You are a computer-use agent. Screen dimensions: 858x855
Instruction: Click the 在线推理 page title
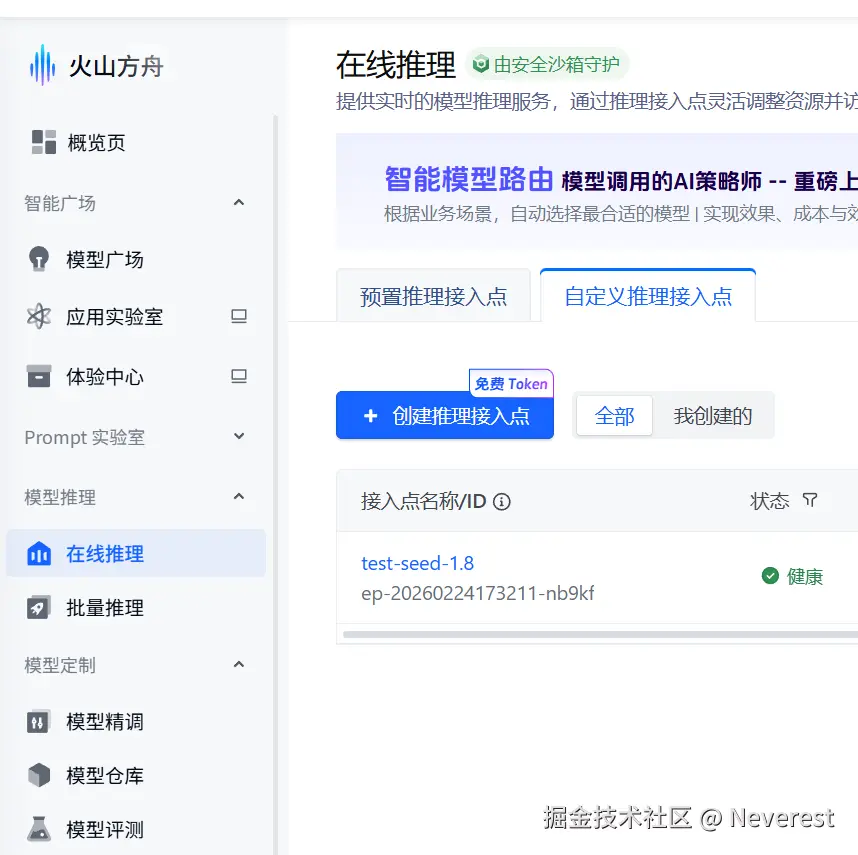point(396,65)
